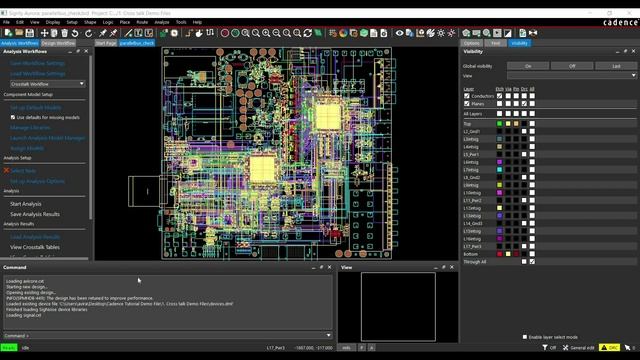This screenshot has height=360, width=640.
Task: Click the cyan L7 layer Etch color swatch
Action: 499,170
